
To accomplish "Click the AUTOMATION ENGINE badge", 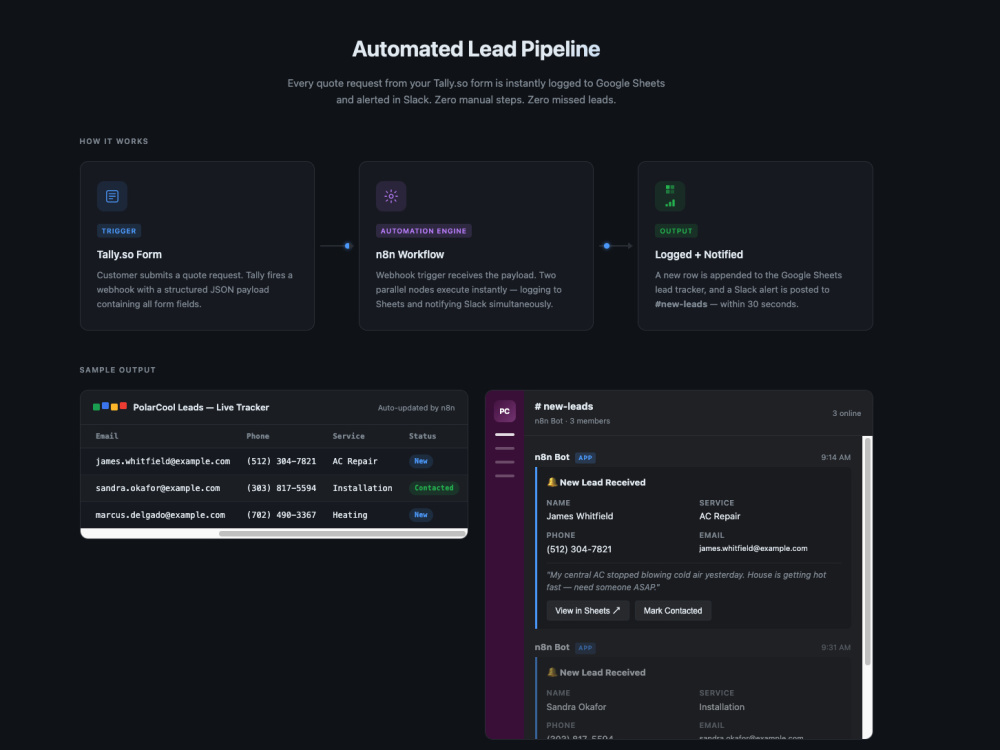I will click(x=423, y=231).
